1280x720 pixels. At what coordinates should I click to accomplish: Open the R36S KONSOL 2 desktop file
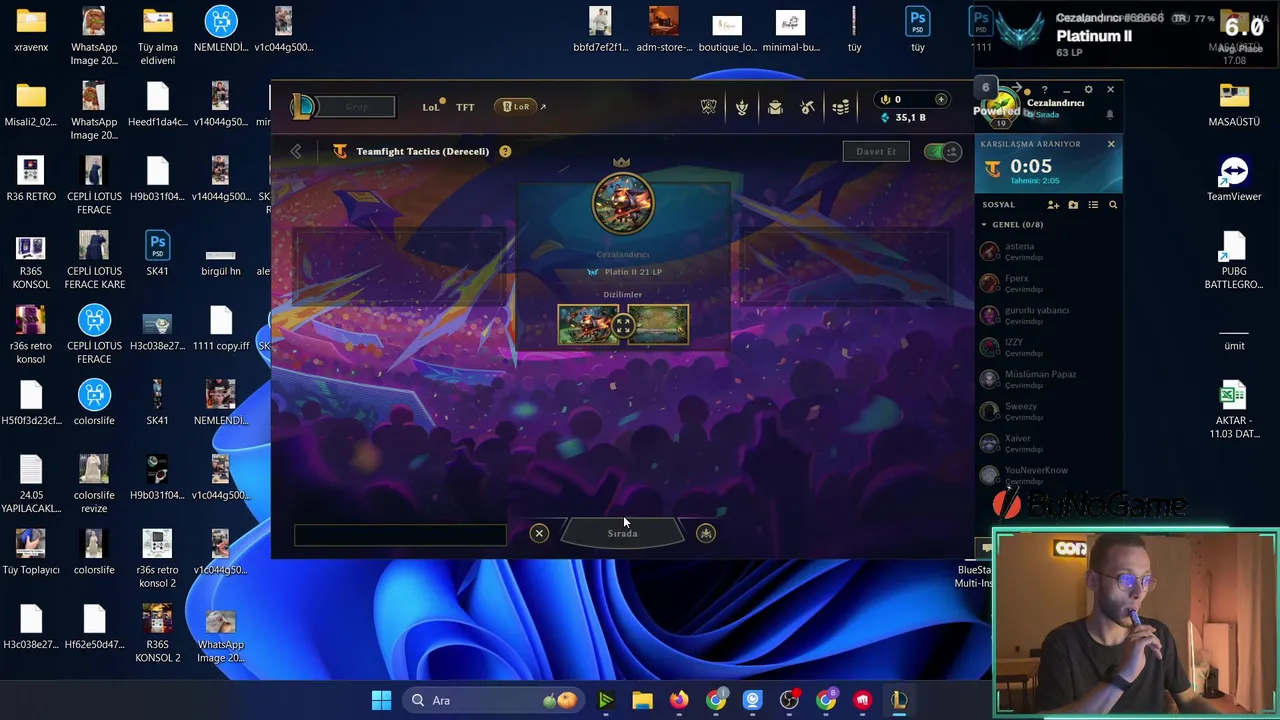tap(157, 634)
